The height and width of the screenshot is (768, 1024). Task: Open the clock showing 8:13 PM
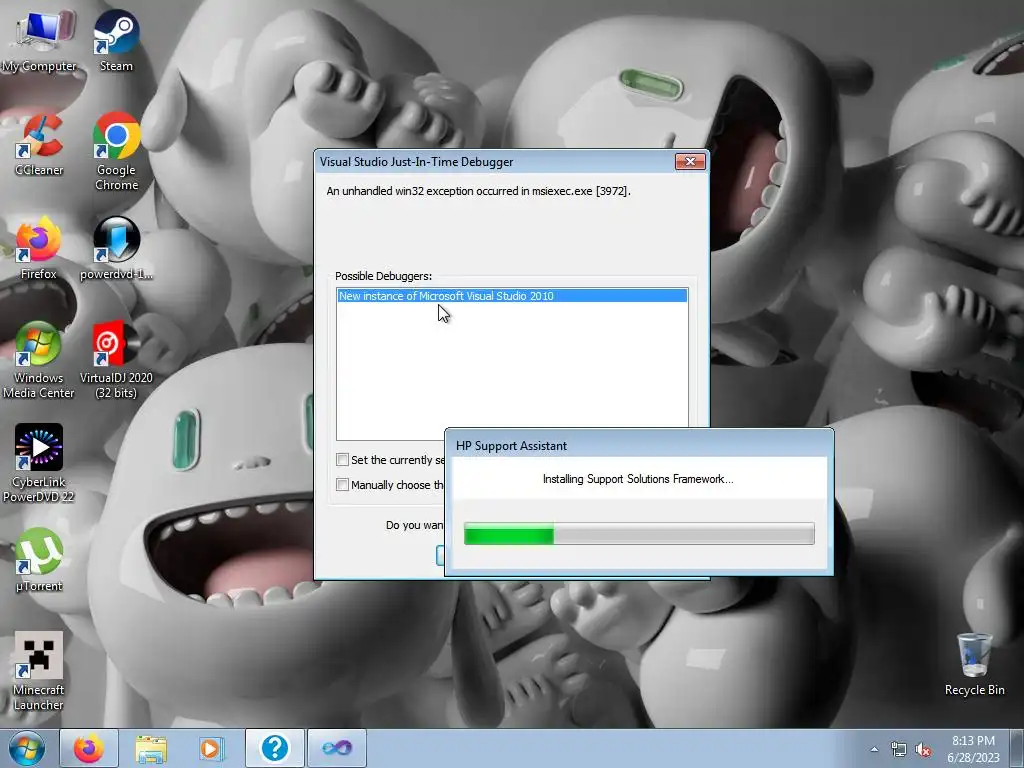coord(973,748)
